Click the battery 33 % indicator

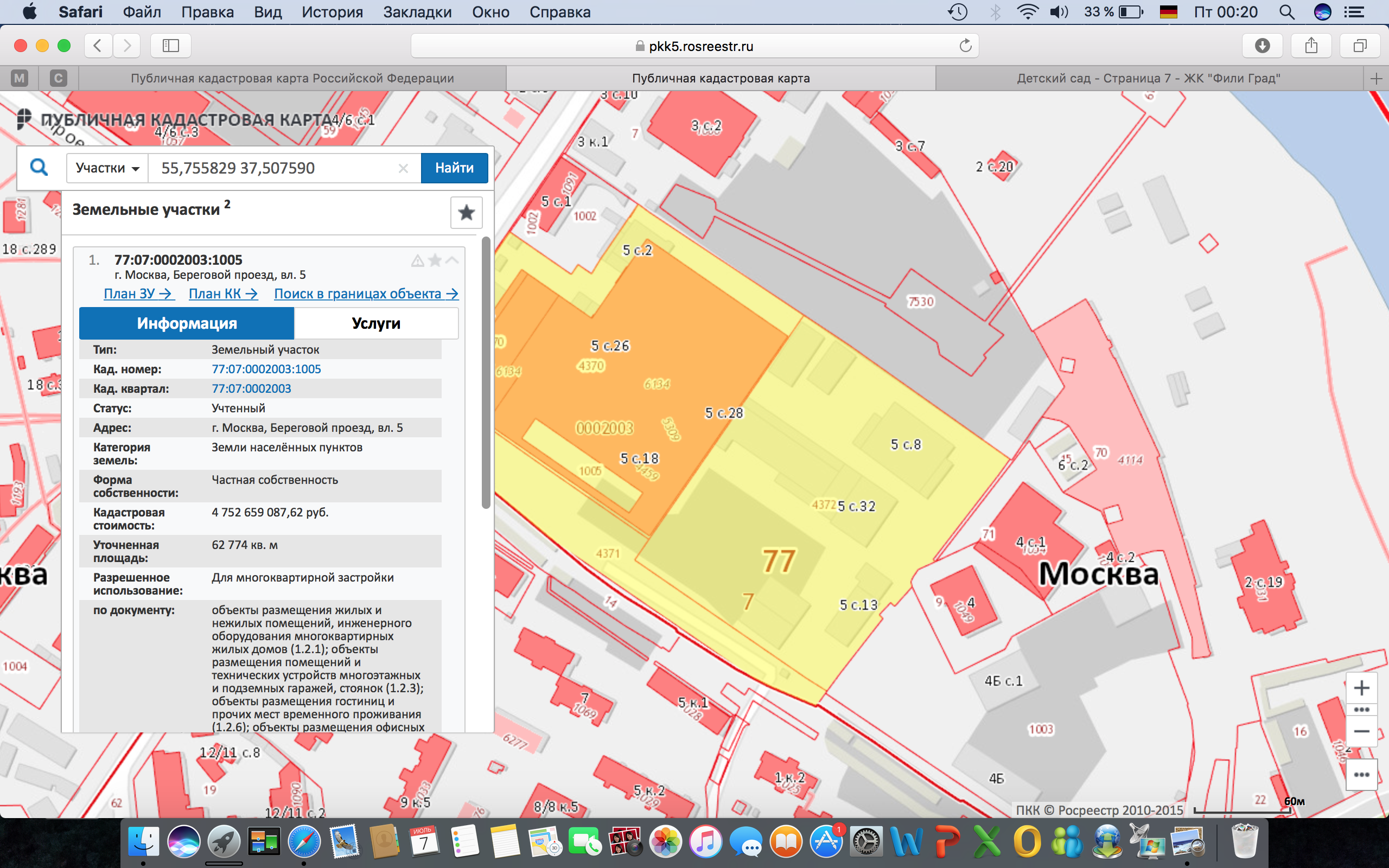coord(1113,12)
